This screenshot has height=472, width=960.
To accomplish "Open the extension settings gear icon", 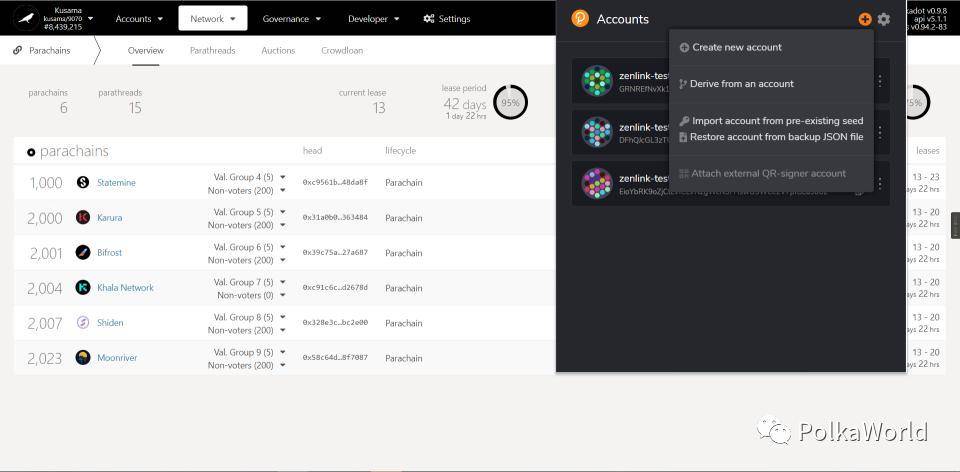I will 883,19.
